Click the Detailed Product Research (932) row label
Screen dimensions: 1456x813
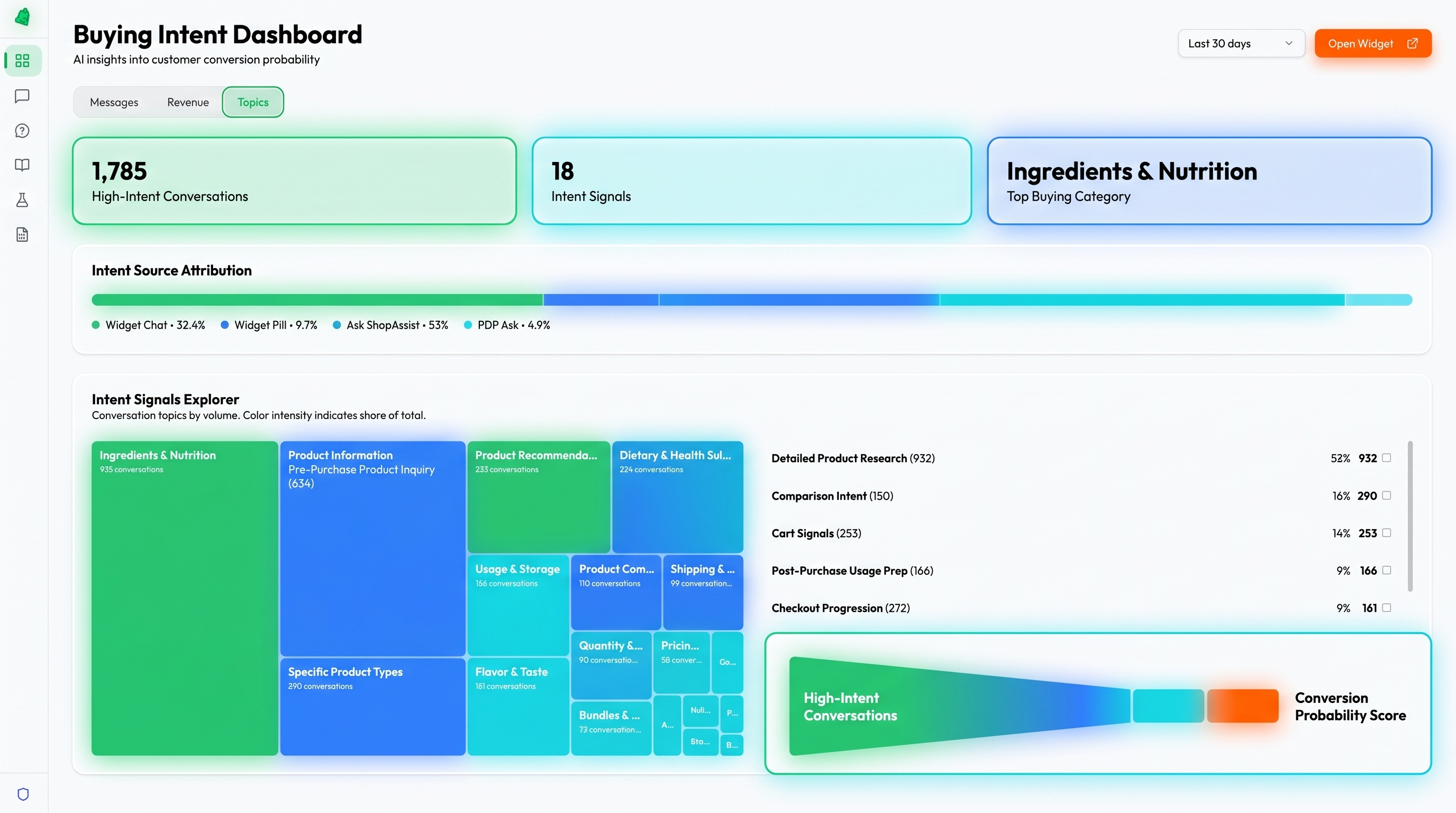[x=853, y=458]
